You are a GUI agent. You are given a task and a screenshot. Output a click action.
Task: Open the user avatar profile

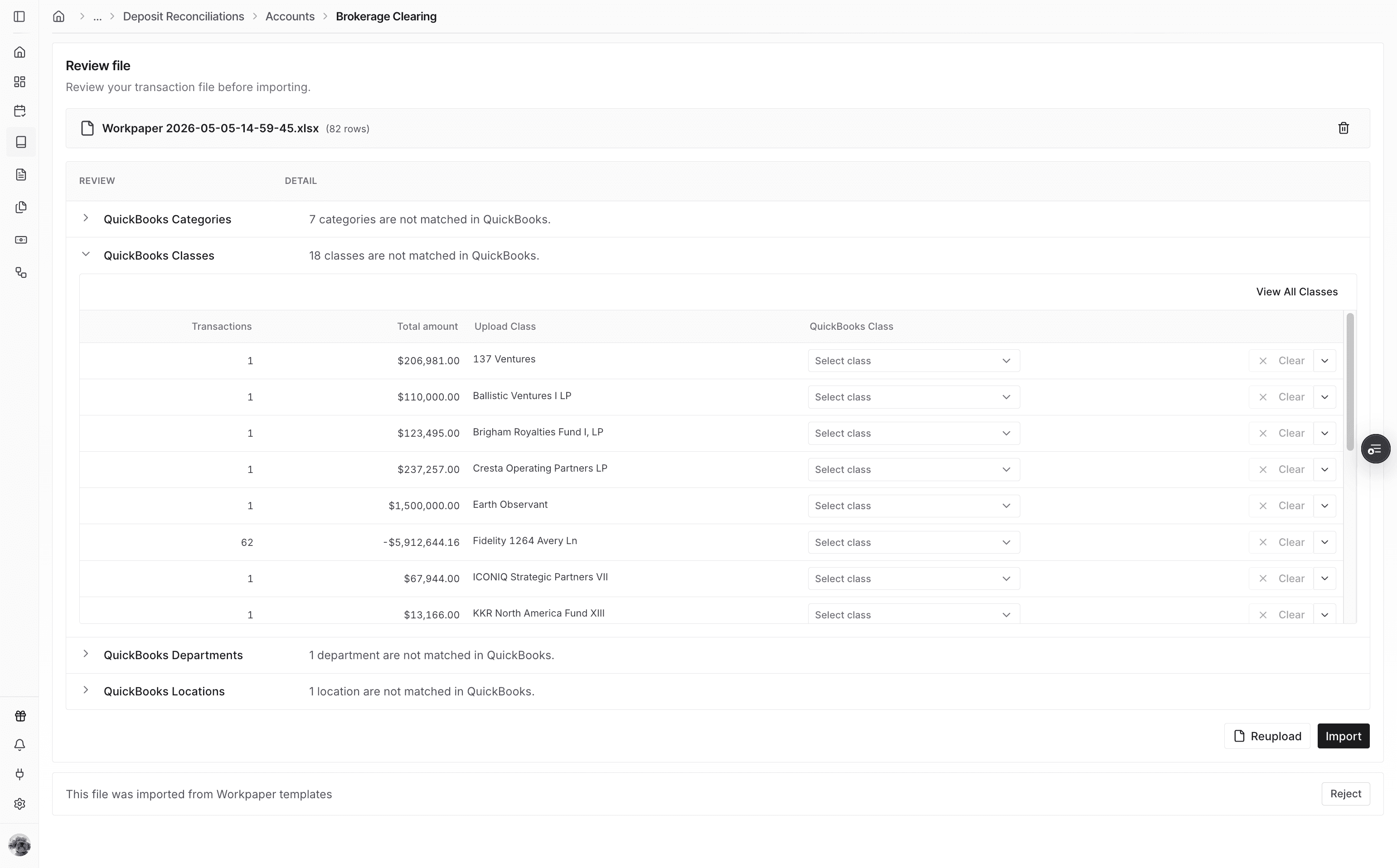(x=19, y=845)
